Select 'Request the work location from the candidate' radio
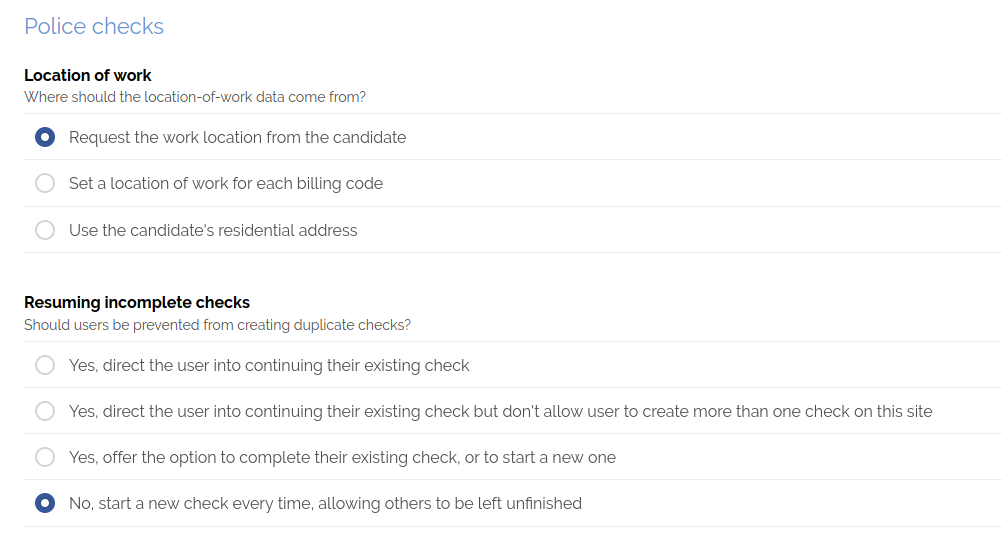Viewport: 1002px width, 547px height. point(45,137)
